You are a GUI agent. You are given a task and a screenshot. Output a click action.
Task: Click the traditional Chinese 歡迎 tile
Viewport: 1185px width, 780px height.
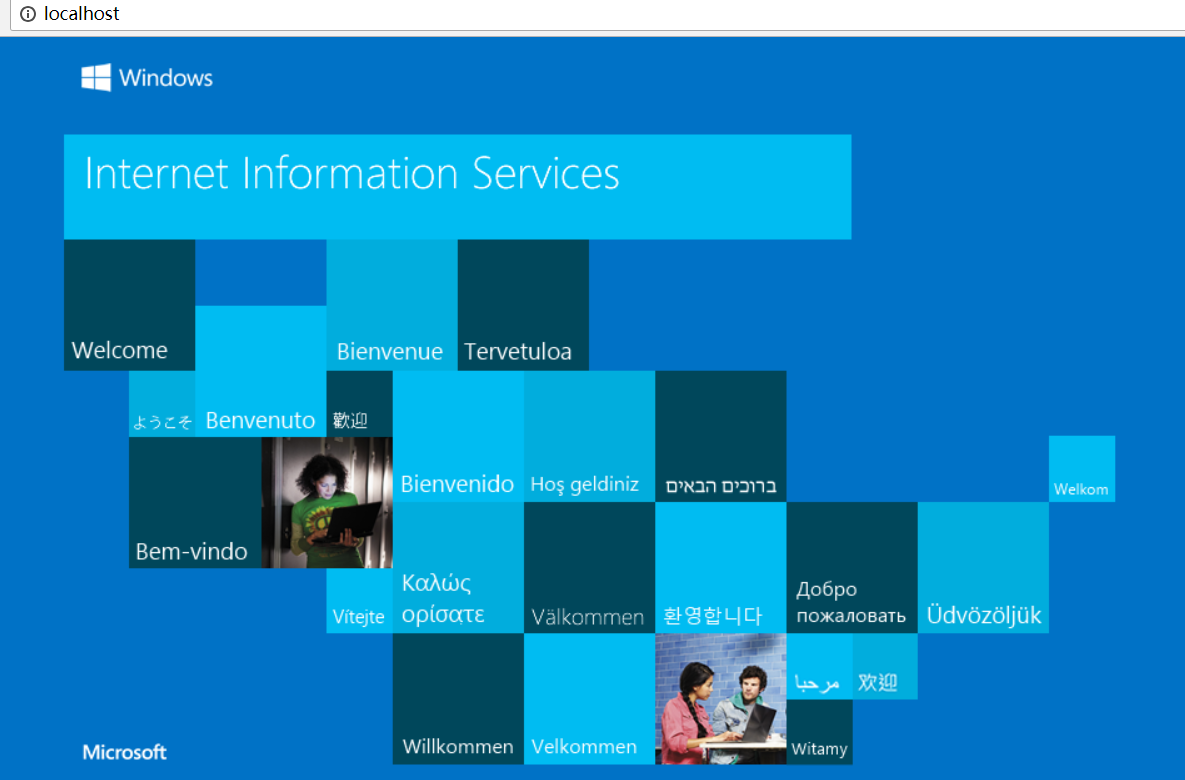tap(359, 404)
